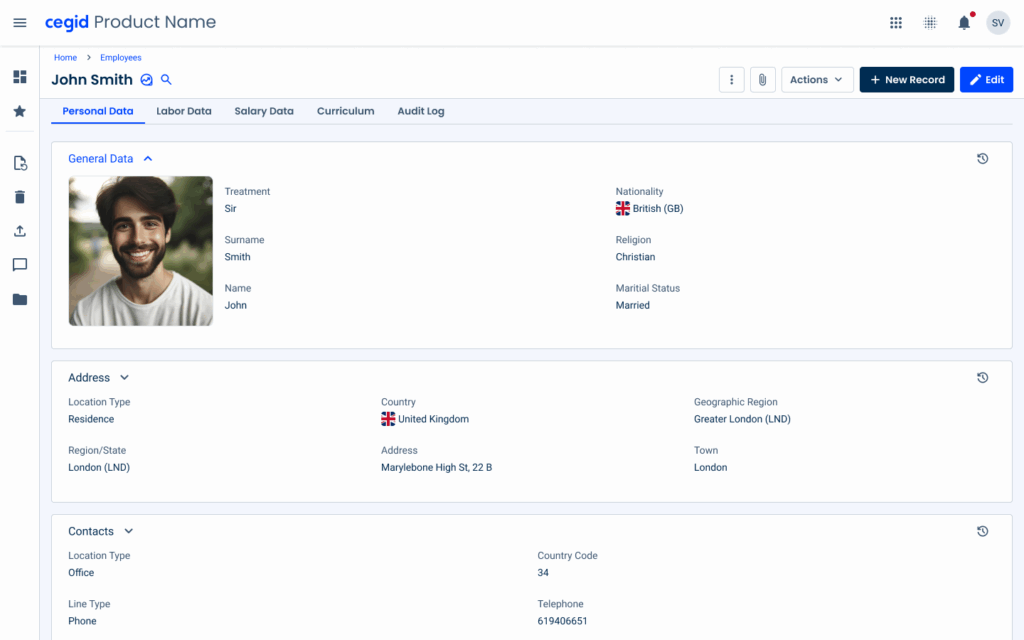Switch to the Labor Data tab
The image size is (1024, 640).
click(184, 111)
